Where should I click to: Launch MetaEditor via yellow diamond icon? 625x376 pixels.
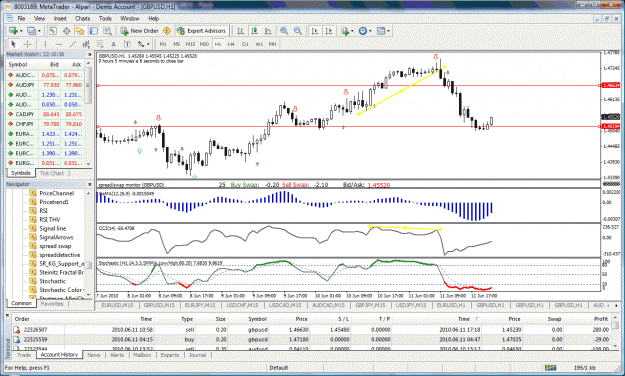(x=167, y=31)
